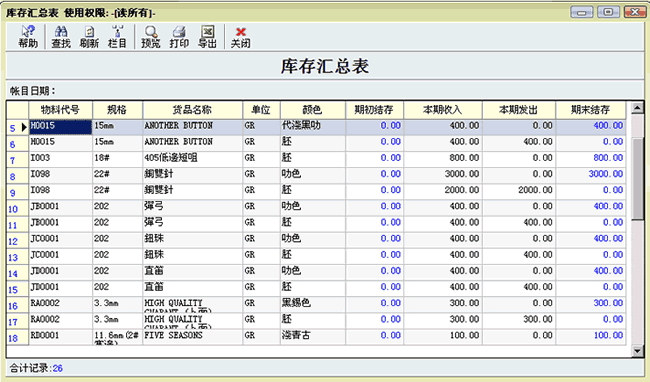Viewport: 650px width, 382px height.
Task: Click I003 material code cell
Action: (60, 159)
